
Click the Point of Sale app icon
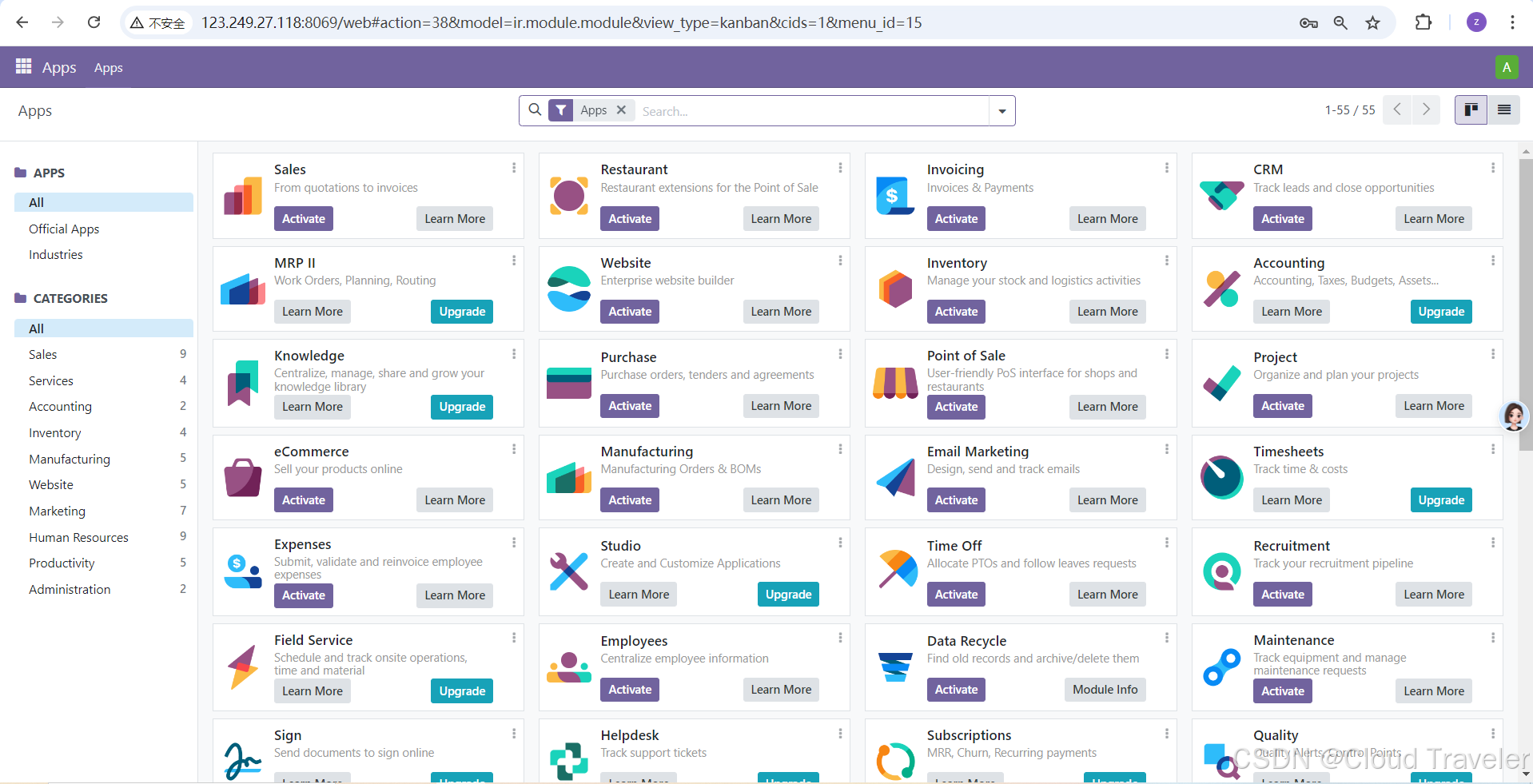click(x=895, y=383)
